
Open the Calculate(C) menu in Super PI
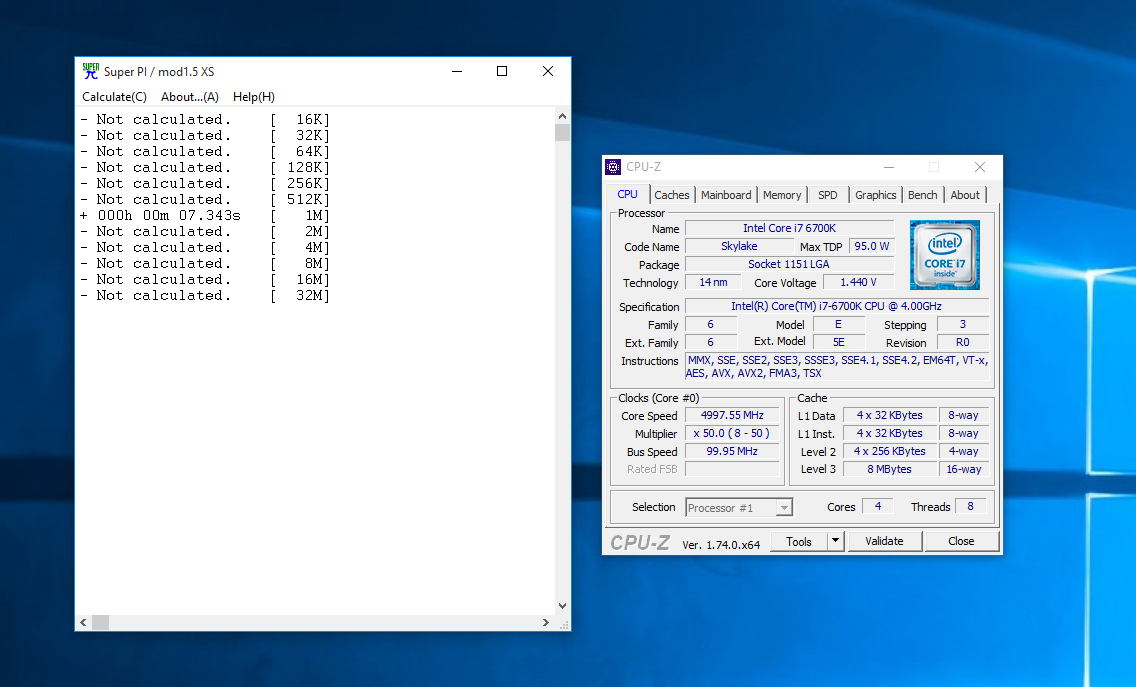pyautogui.click(x=114, y=96)
